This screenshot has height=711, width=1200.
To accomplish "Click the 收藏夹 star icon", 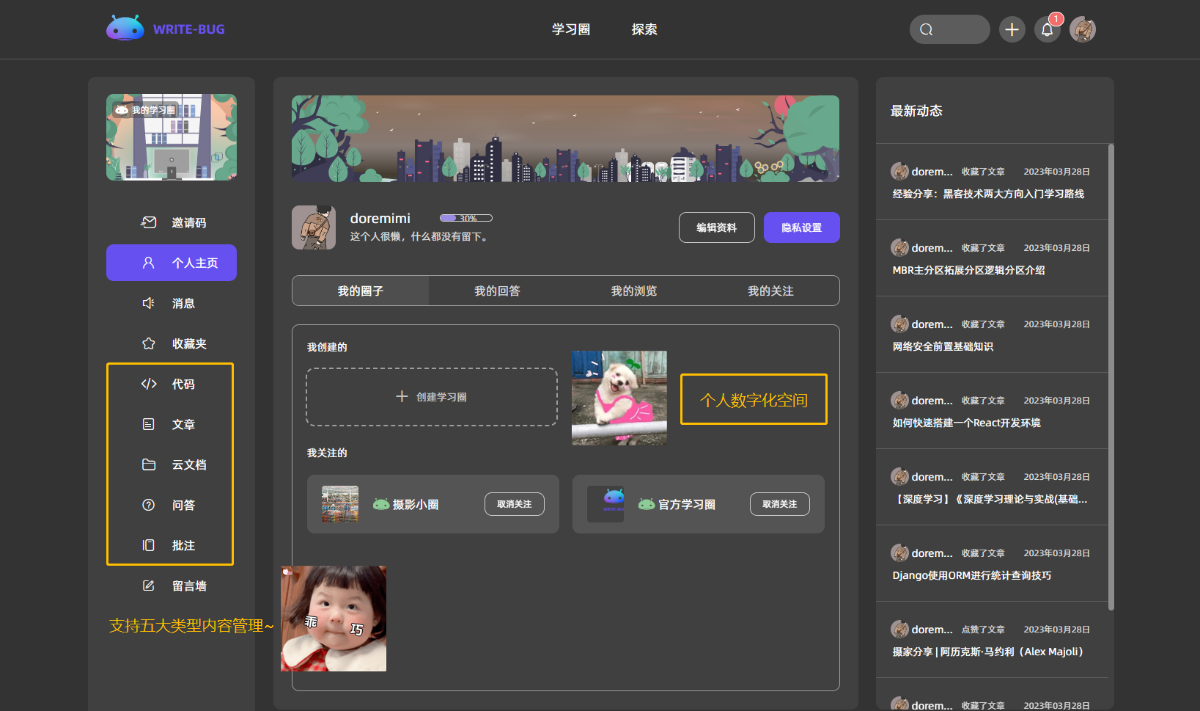I will 148,343.
